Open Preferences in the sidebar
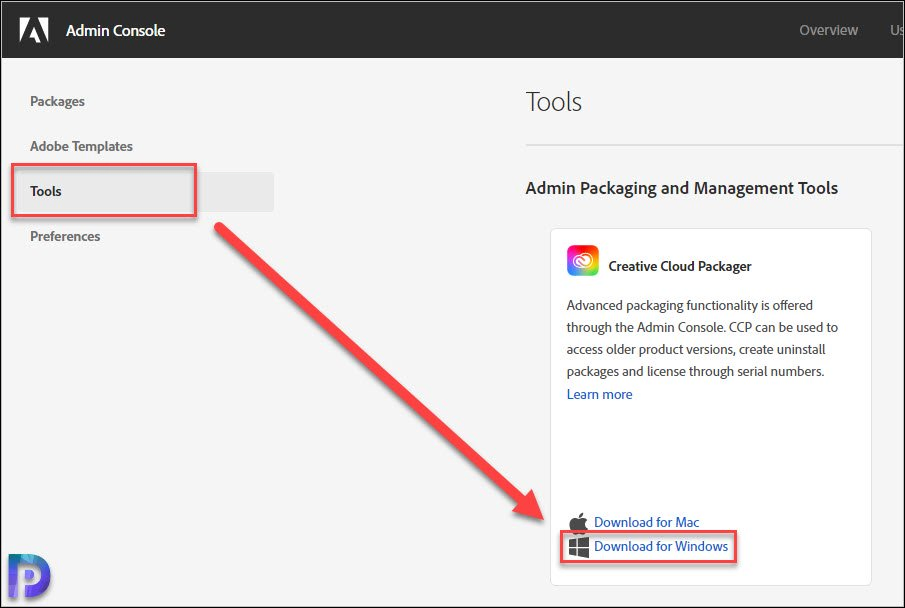The width and height of the screenshot is (905, 608). click(65, 236)
